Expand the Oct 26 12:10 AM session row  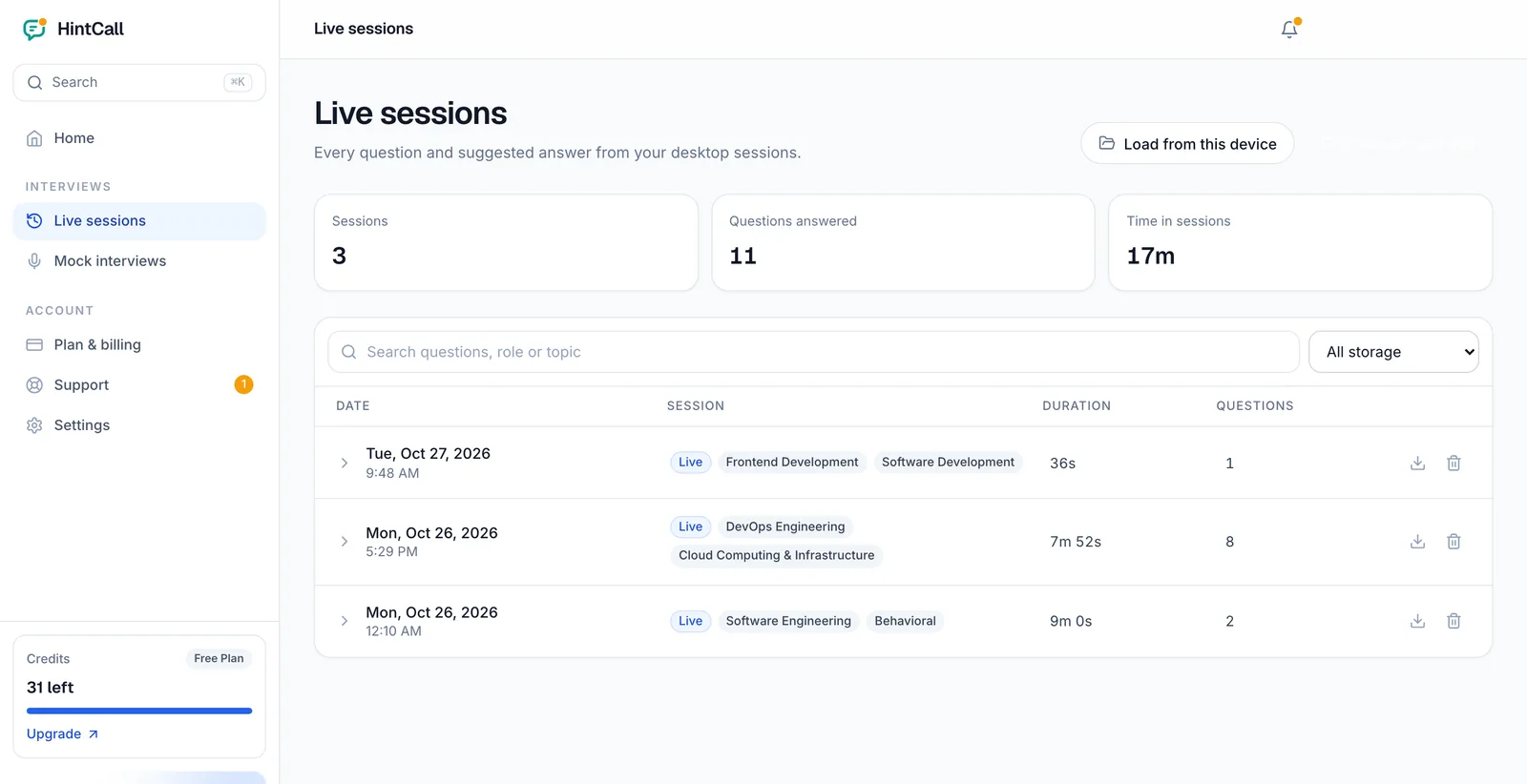click(345, 621)
